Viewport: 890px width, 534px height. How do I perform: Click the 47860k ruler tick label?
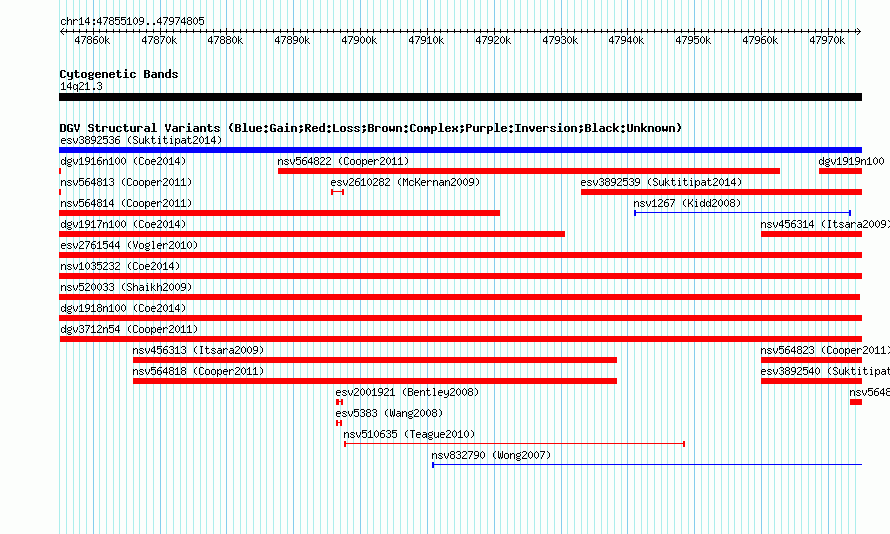[92, 40]
